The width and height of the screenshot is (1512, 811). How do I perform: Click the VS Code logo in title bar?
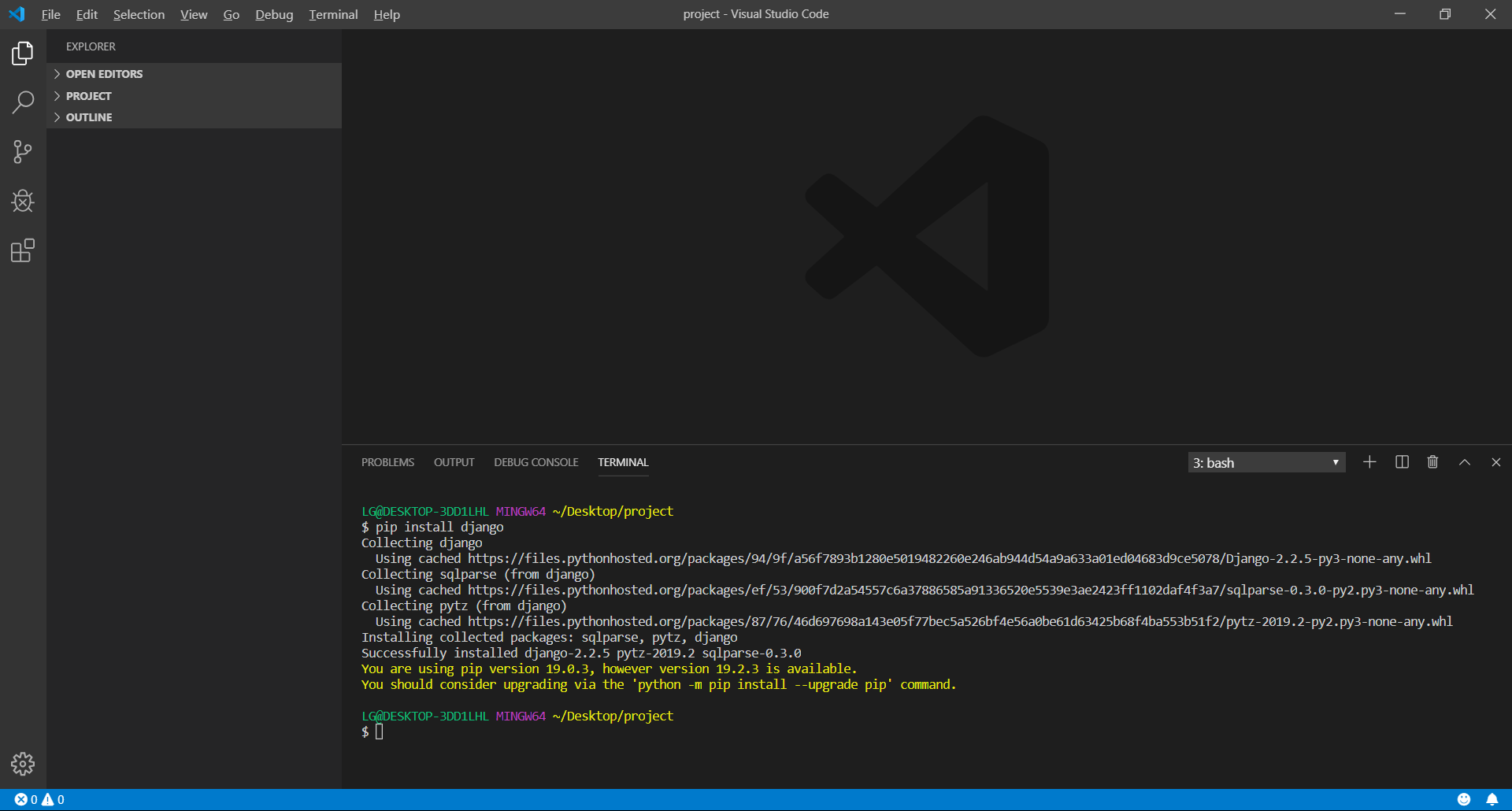[17, 14]
